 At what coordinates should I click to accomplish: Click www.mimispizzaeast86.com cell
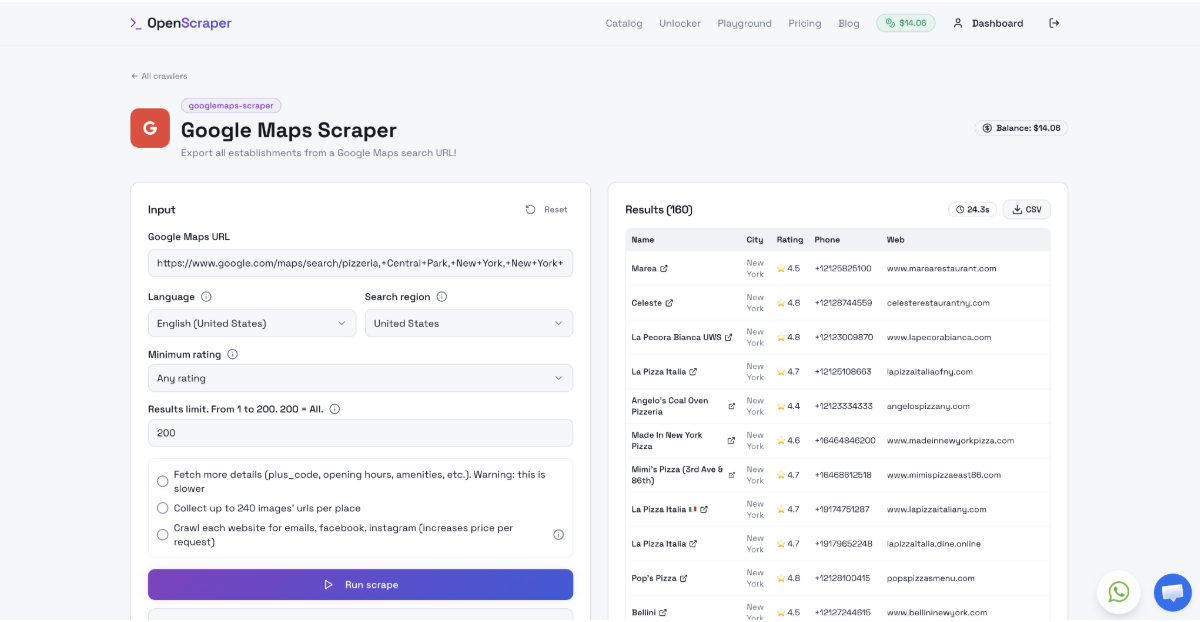click(944, 475)
